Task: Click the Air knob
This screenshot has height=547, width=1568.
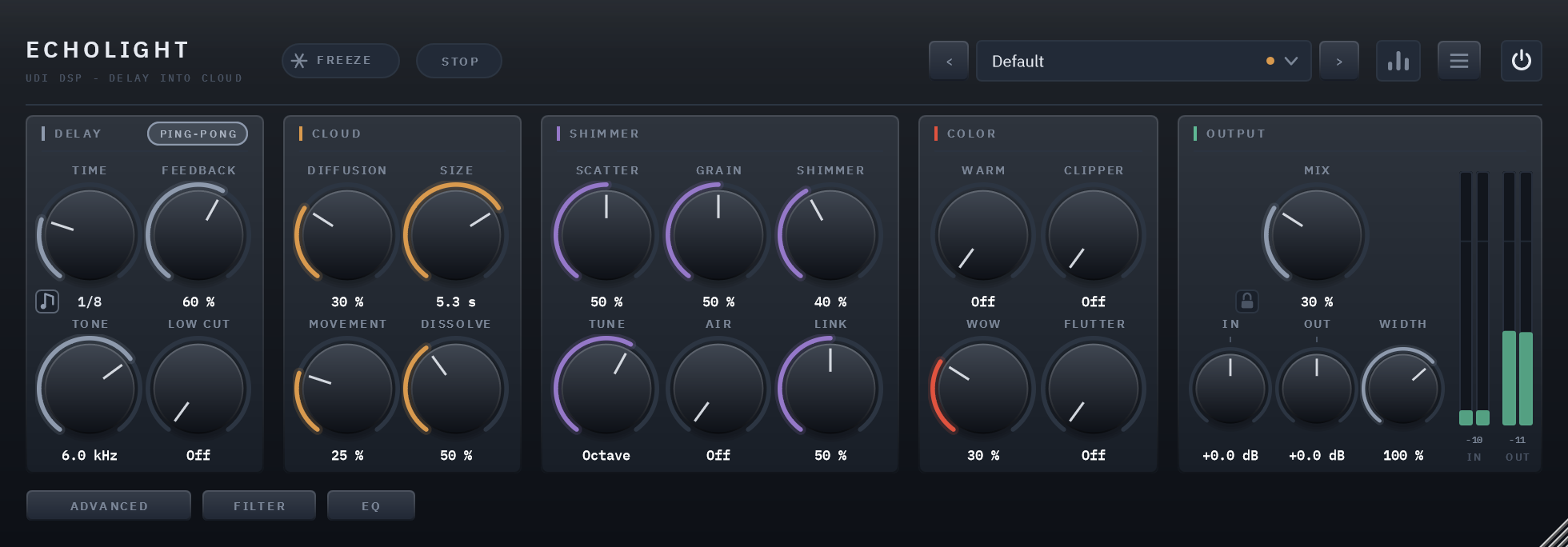Action: tap(718, 389)
